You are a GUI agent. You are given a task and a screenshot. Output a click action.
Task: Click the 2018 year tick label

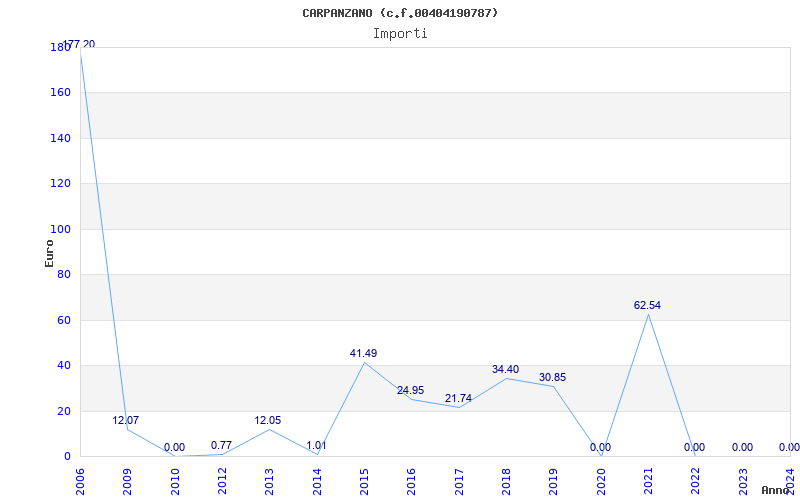(507, 482)
